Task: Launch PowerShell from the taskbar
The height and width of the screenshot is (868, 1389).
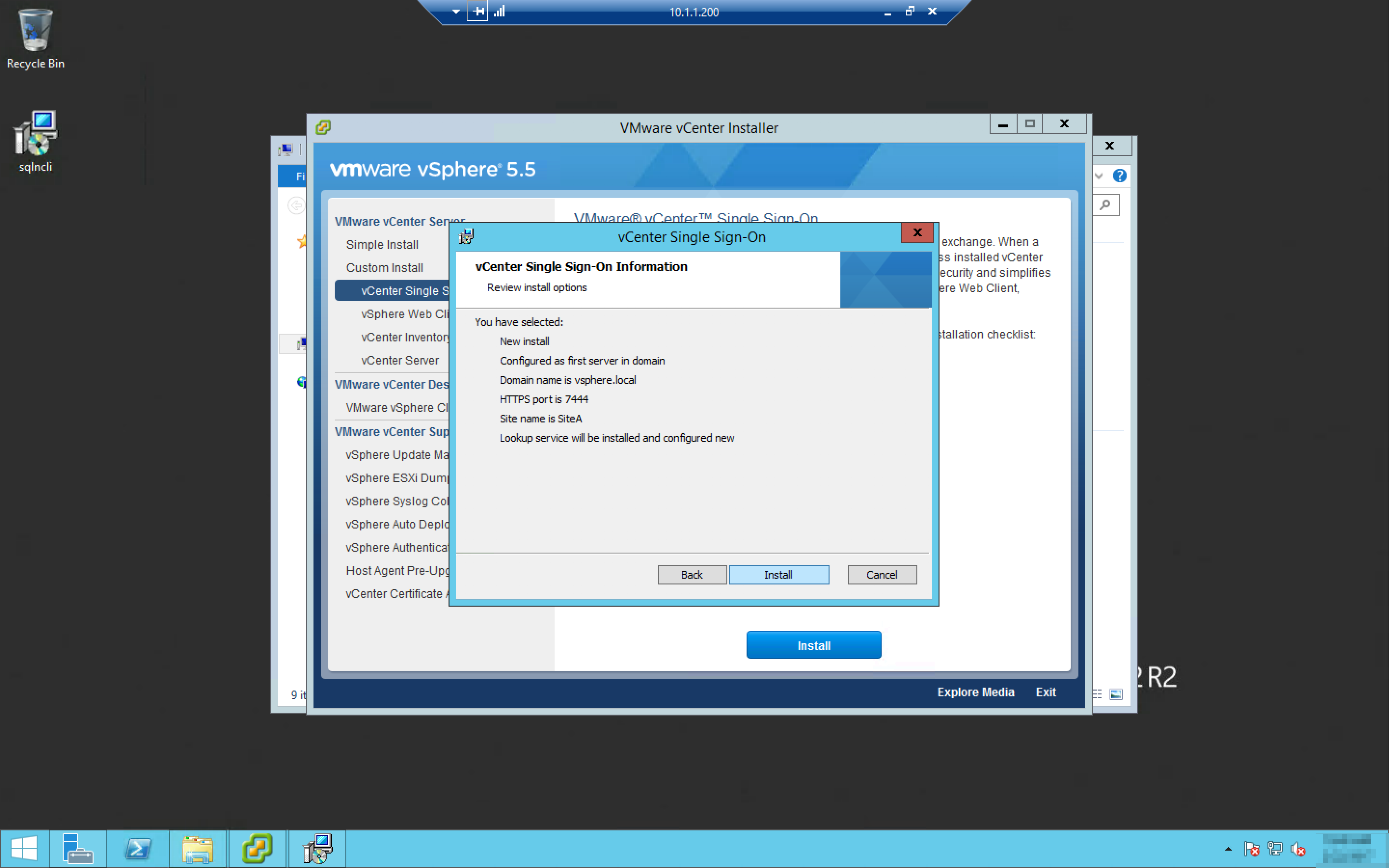Action: (138, 849)
